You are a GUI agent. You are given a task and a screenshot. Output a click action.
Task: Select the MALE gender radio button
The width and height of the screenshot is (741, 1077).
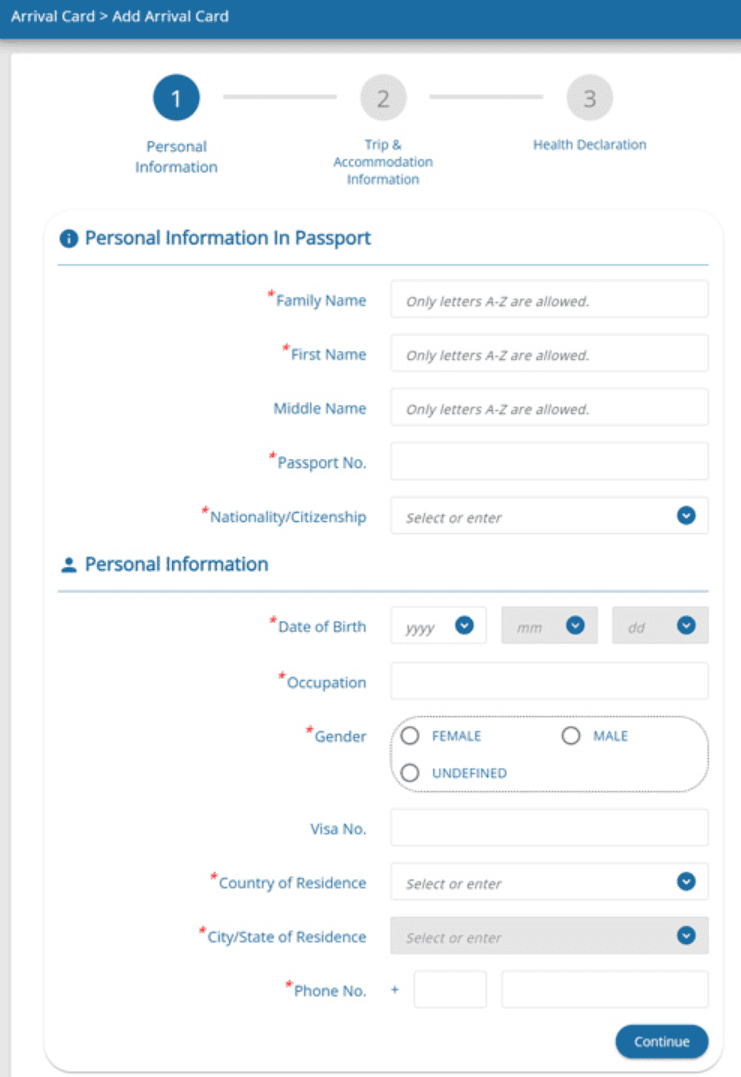click(x=570, y=735)
